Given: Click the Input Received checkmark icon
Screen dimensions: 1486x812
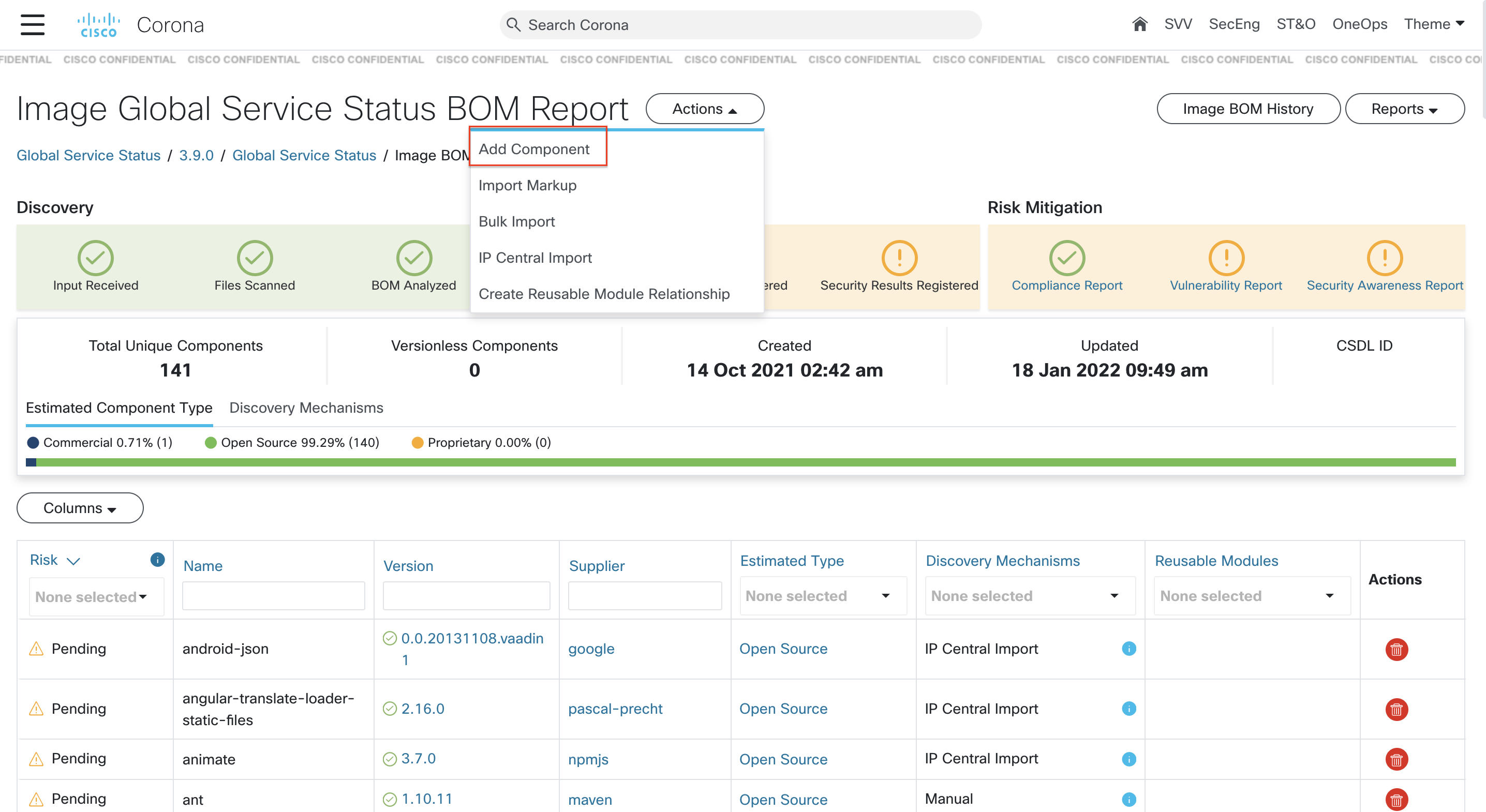Looking at the screenshot, I should tap(96, 258).
